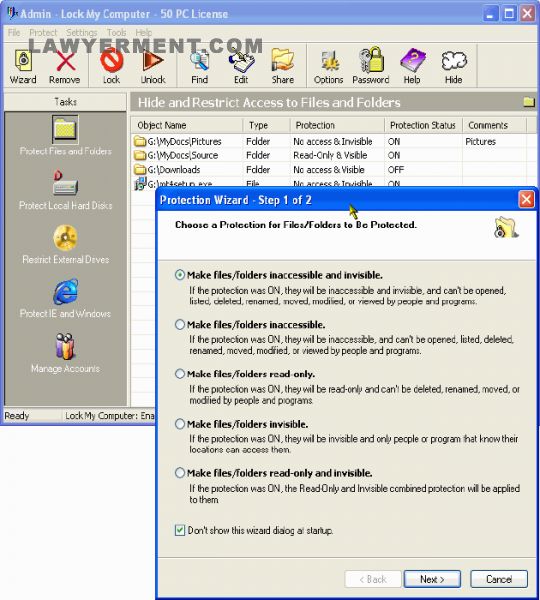The height and width of the screenshot is (600, 540).
Task: Click folder icon right of panel header
Action: pyautogui.click(x=529, y=102)
